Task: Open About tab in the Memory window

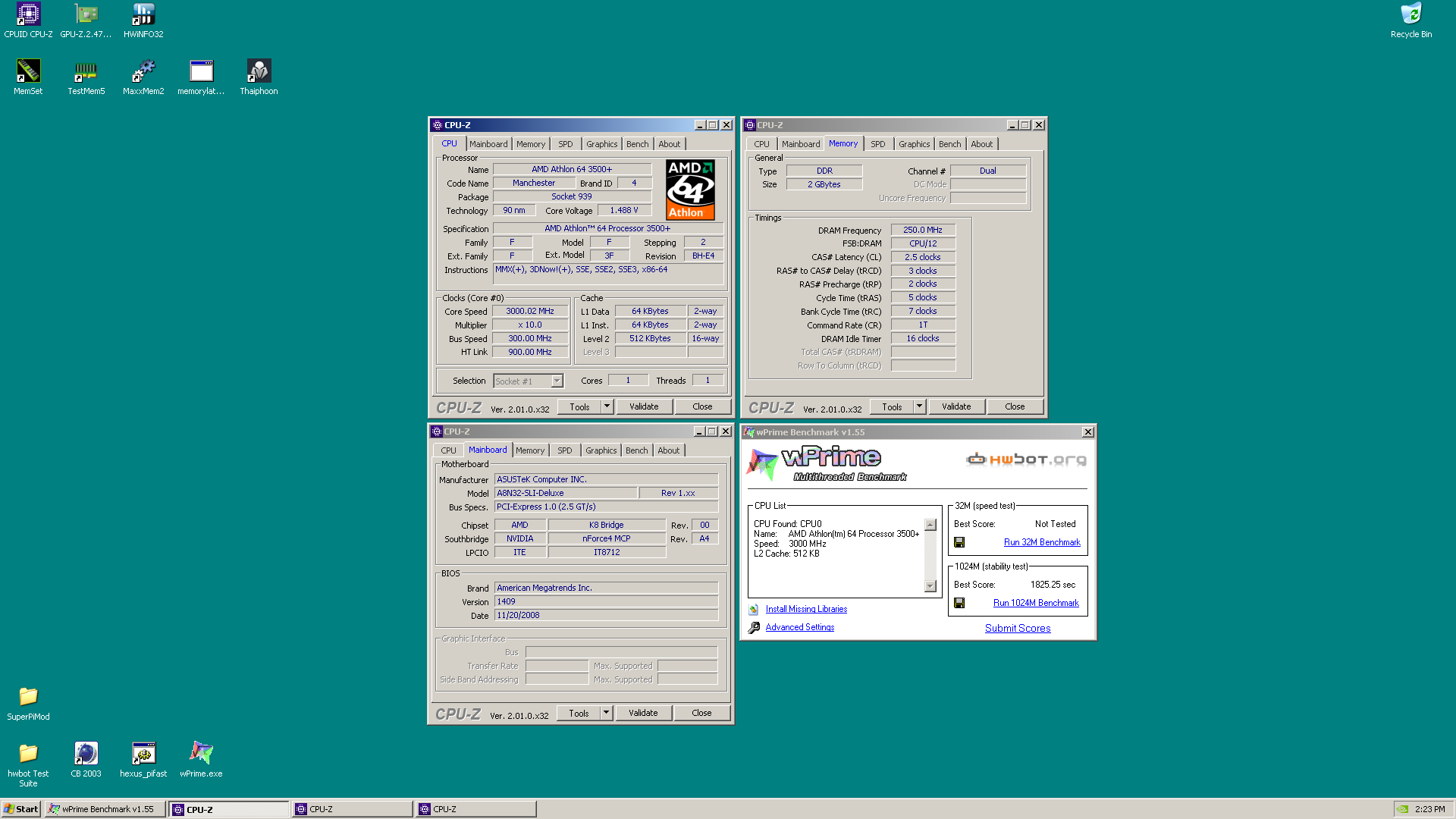Action: [x=981, y=144]
